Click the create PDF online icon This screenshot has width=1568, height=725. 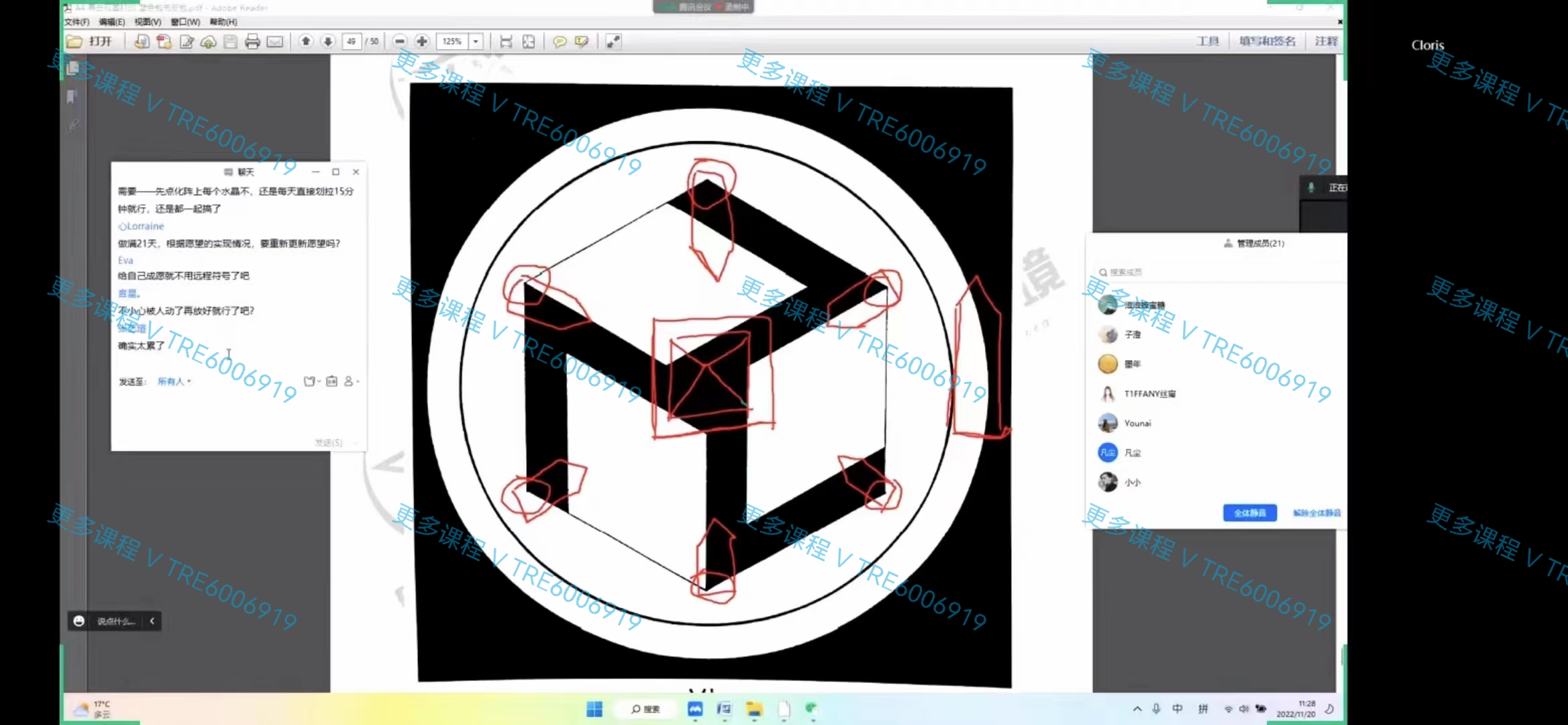tap(142, 42)
